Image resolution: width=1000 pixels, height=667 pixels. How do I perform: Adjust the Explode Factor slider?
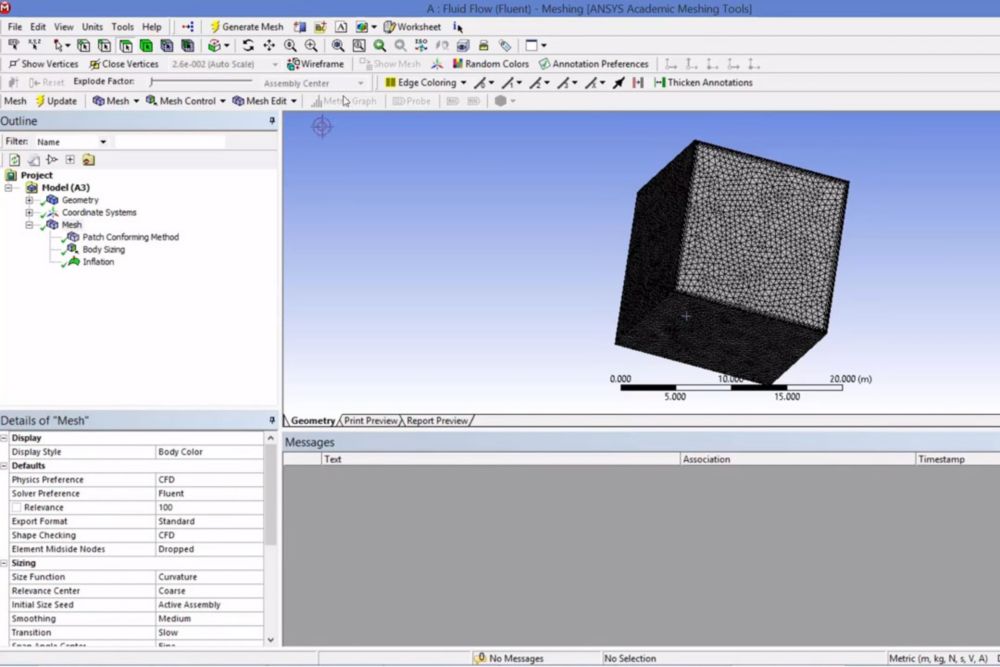pos(152,83)
